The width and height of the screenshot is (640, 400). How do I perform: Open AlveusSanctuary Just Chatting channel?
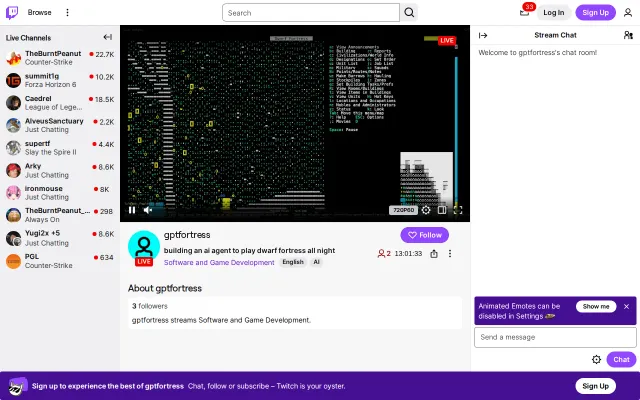pos(60,125)
